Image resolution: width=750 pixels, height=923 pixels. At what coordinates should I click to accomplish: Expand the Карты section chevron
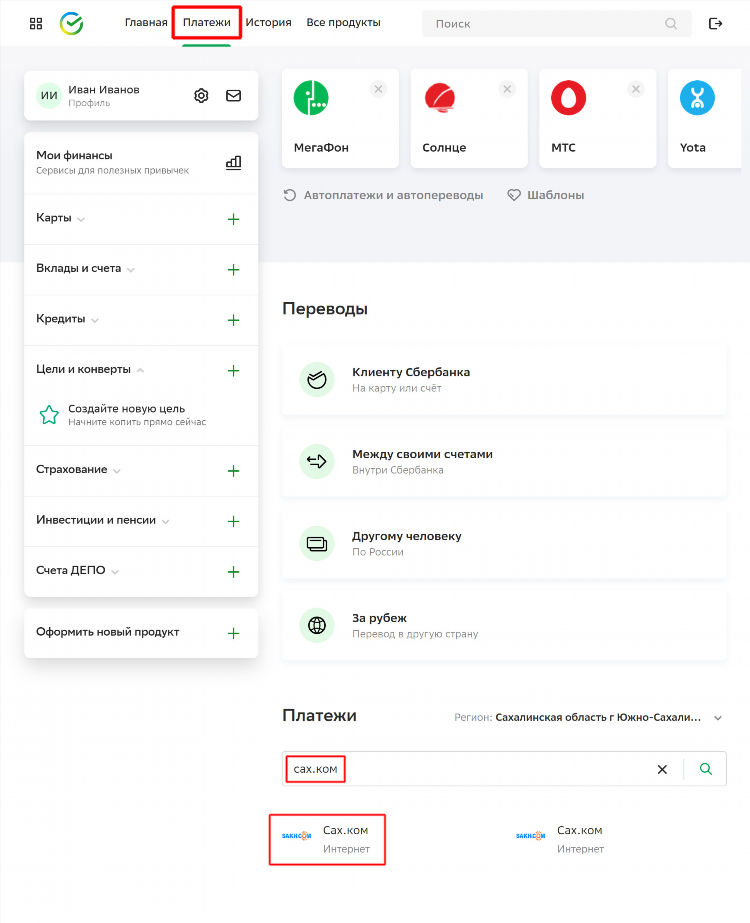pos(81,220)
